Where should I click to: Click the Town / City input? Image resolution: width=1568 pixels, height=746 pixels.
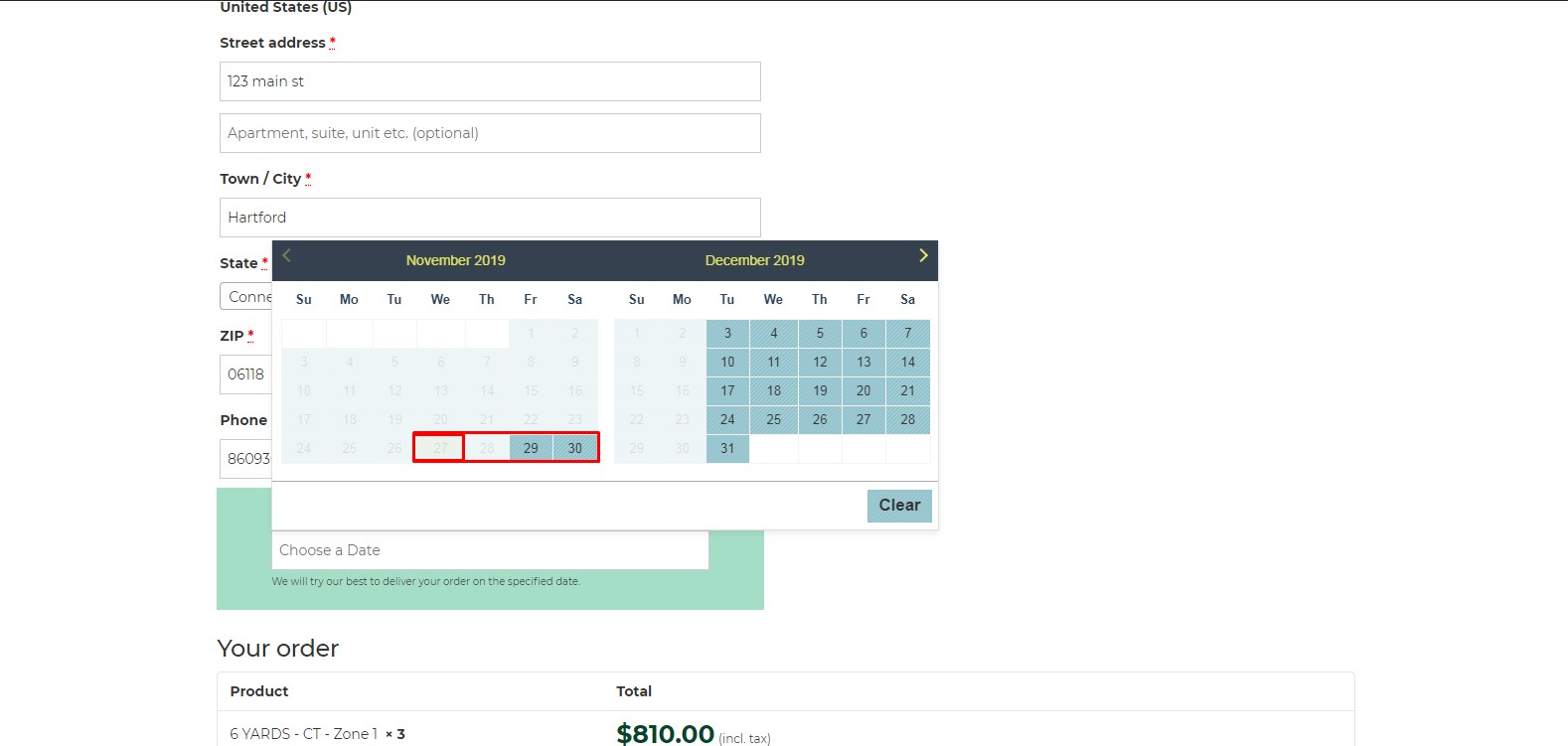pos(490,218)
